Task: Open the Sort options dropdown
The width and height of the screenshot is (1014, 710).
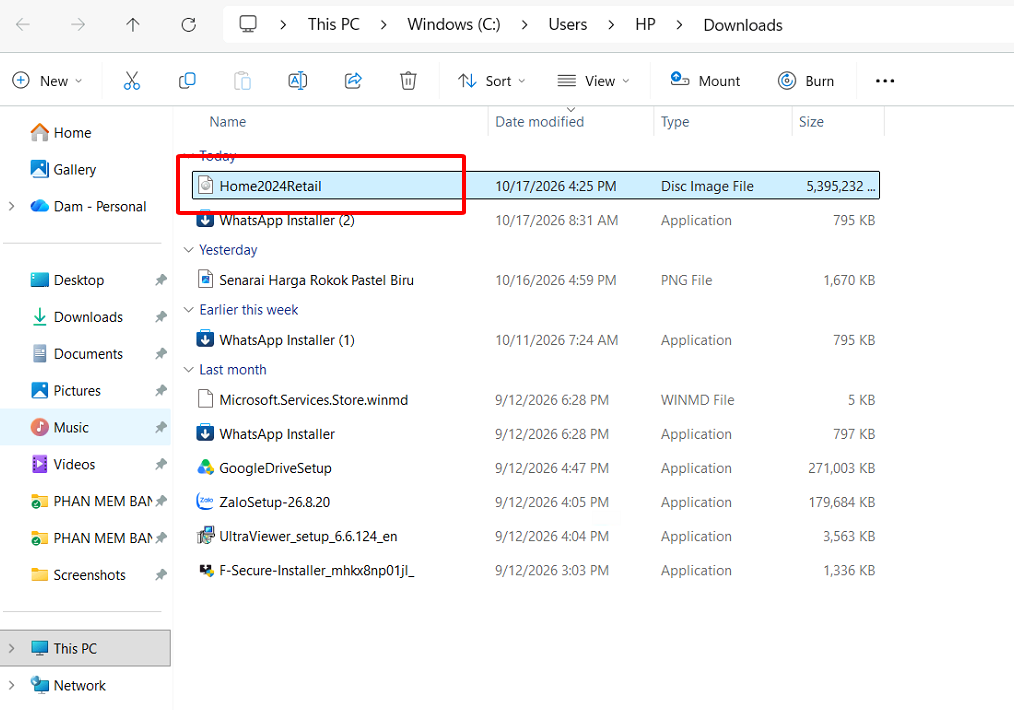Action: tap(492, 81)
